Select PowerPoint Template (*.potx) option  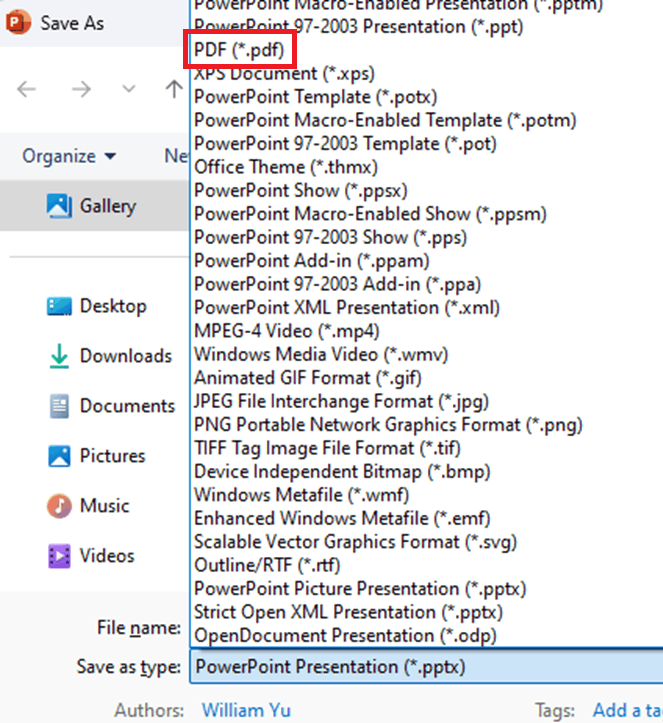tap(315, 97)
